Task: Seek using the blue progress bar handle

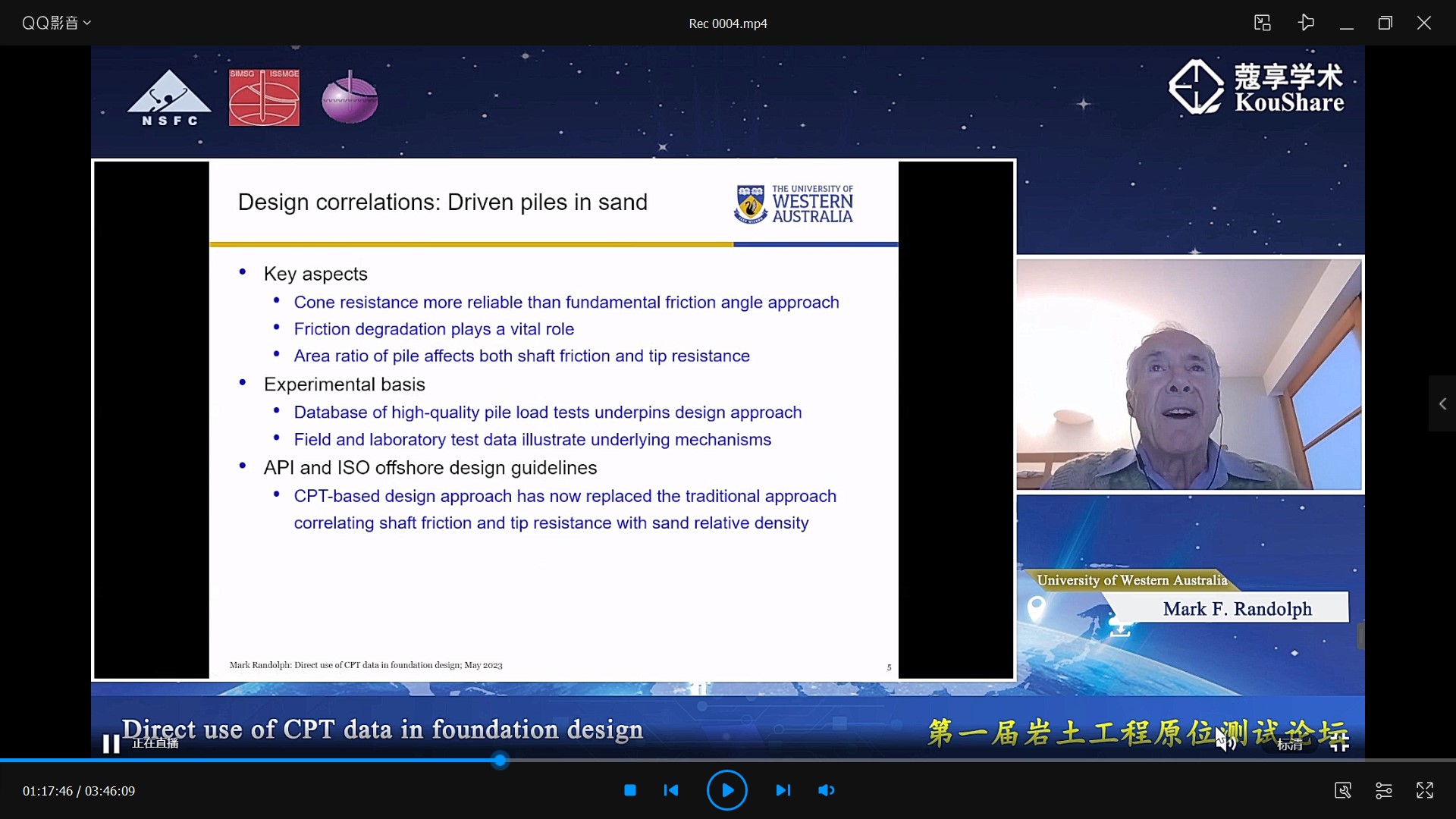Action: tap(500, 760)
